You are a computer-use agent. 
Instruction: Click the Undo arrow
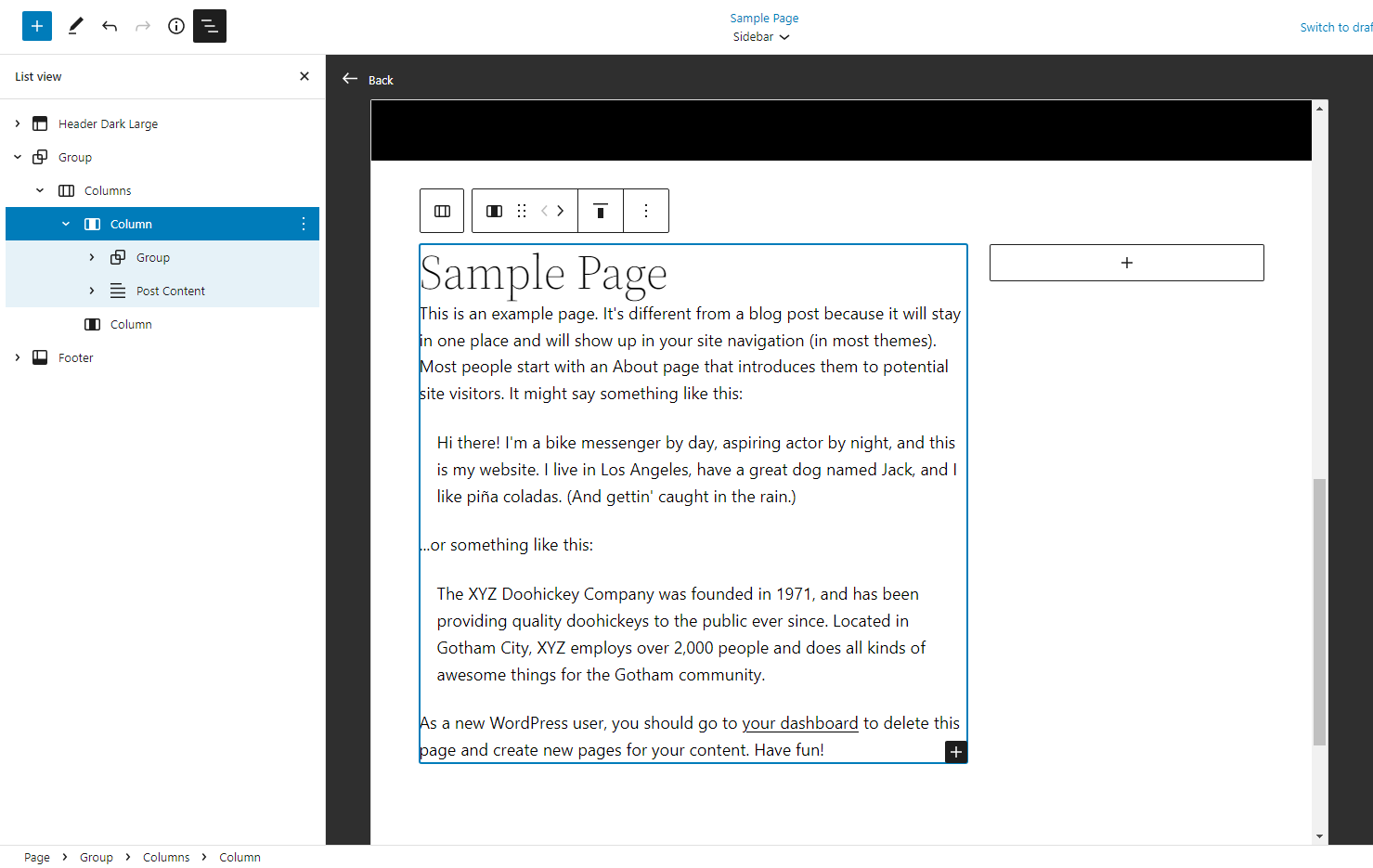point(110,26)
